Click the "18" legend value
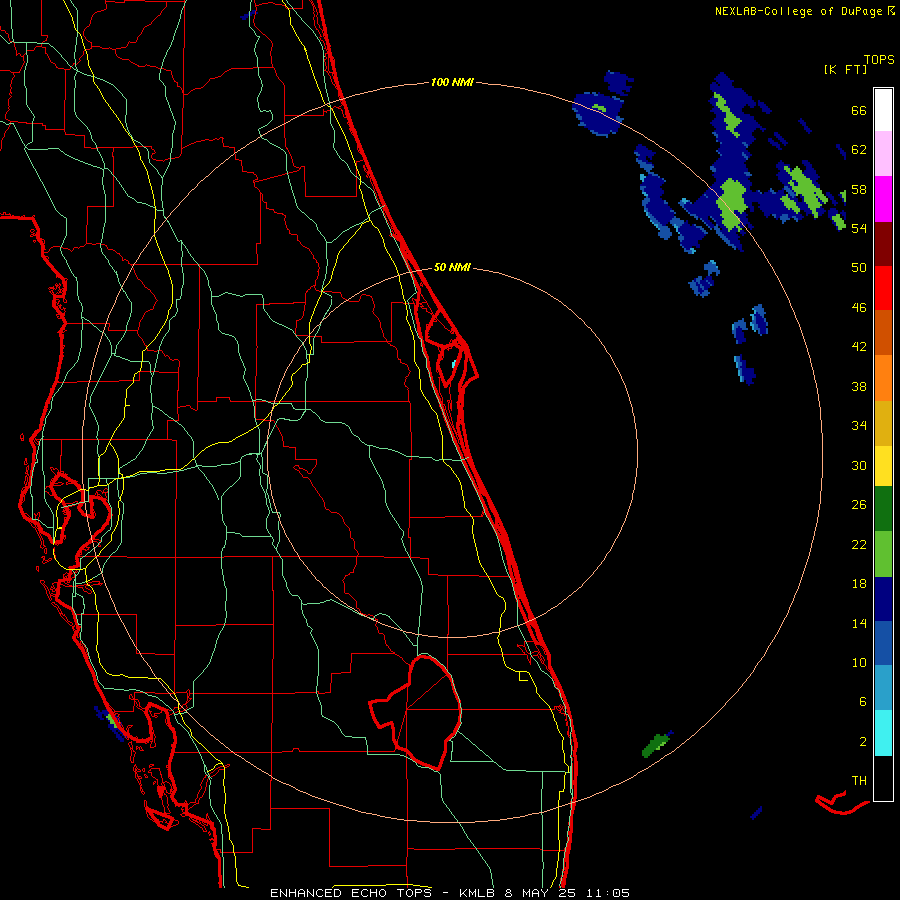900x900 pixels. pos(859,584)
